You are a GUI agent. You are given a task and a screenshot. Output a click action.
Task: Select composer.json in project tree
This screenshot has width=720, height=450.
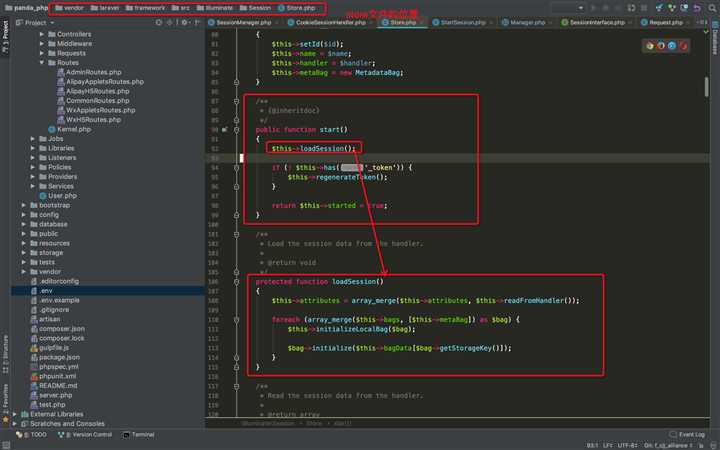click(57, 329)
